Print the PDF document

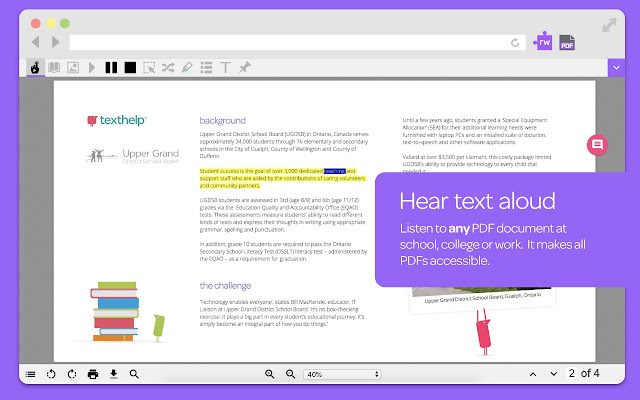(x=93, y=374)
